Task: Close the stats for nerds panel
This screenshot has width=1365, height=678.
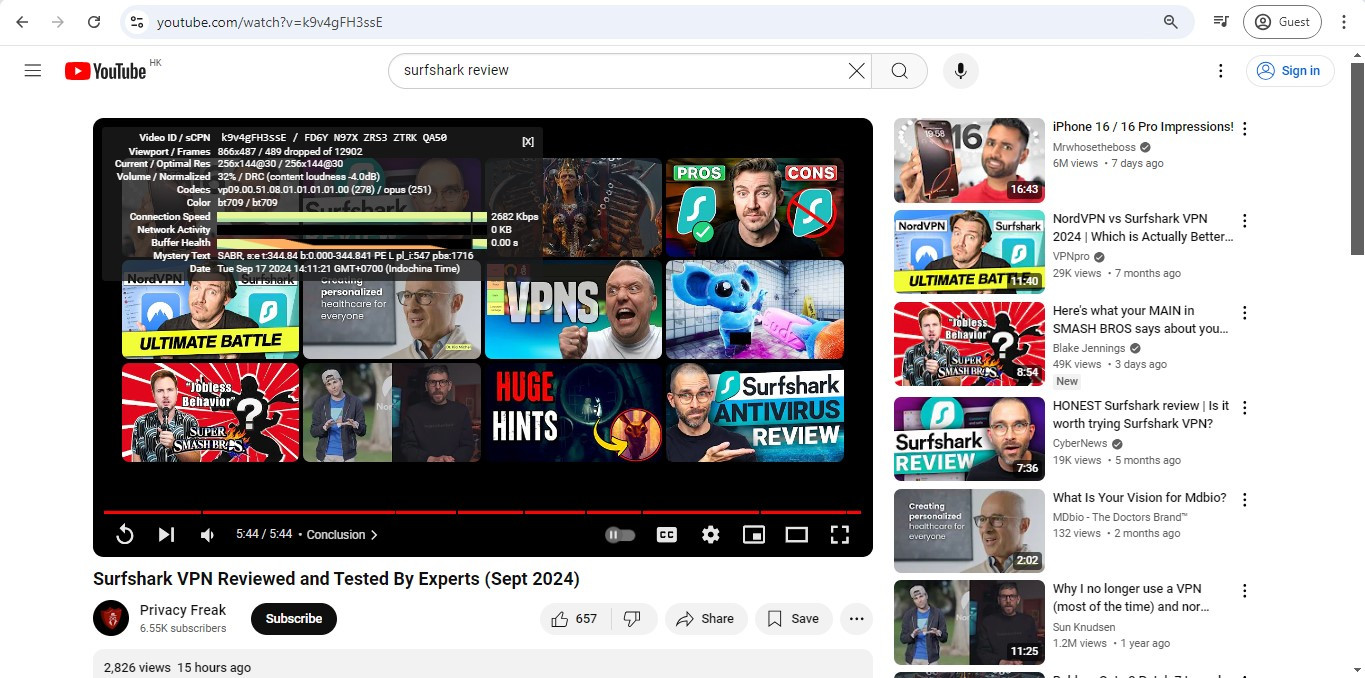Action: (528, 141)
